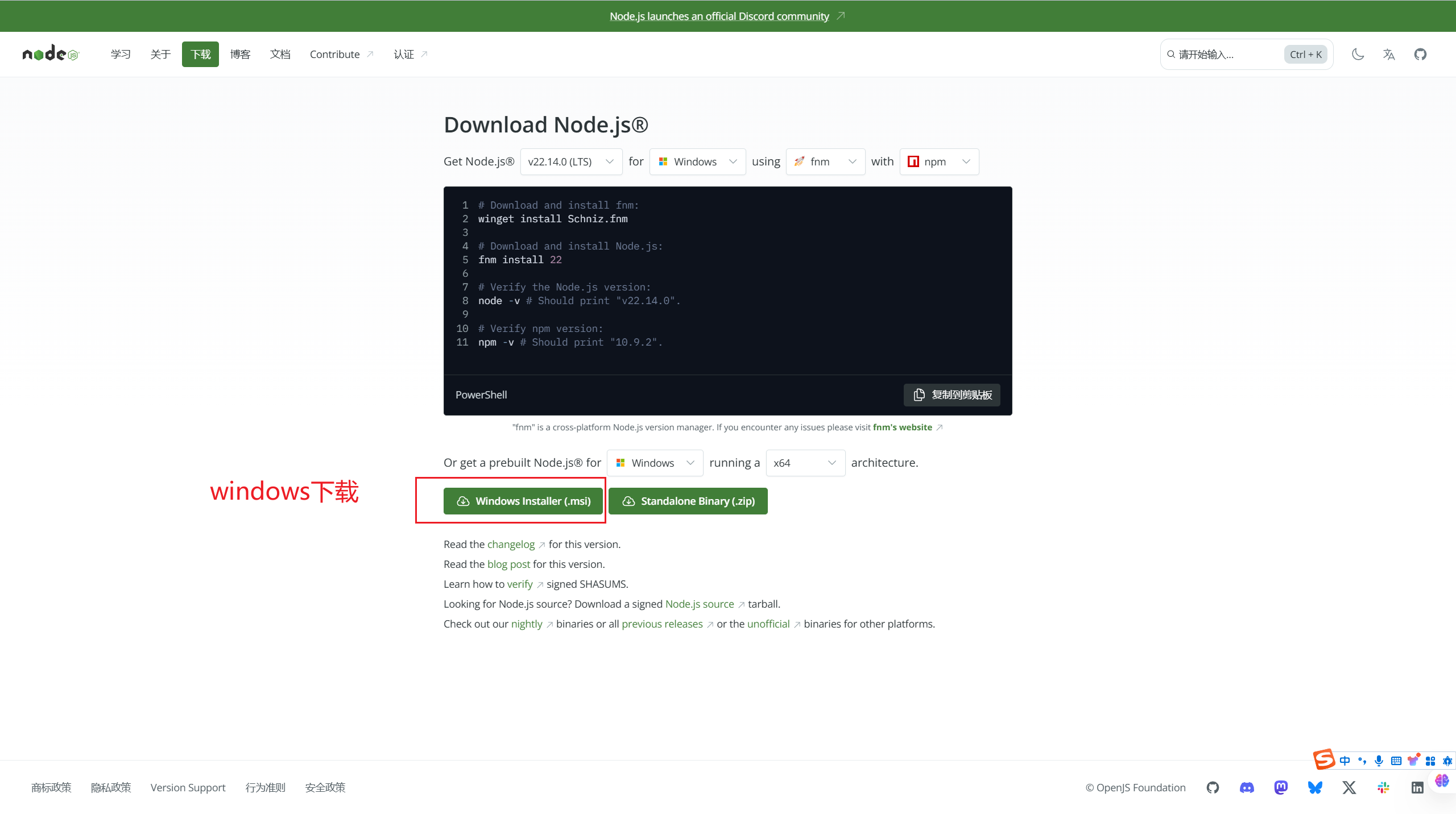Open LinkedIn icon in footer
This screenshot has height=814, width=1456.
[1417, 787]
